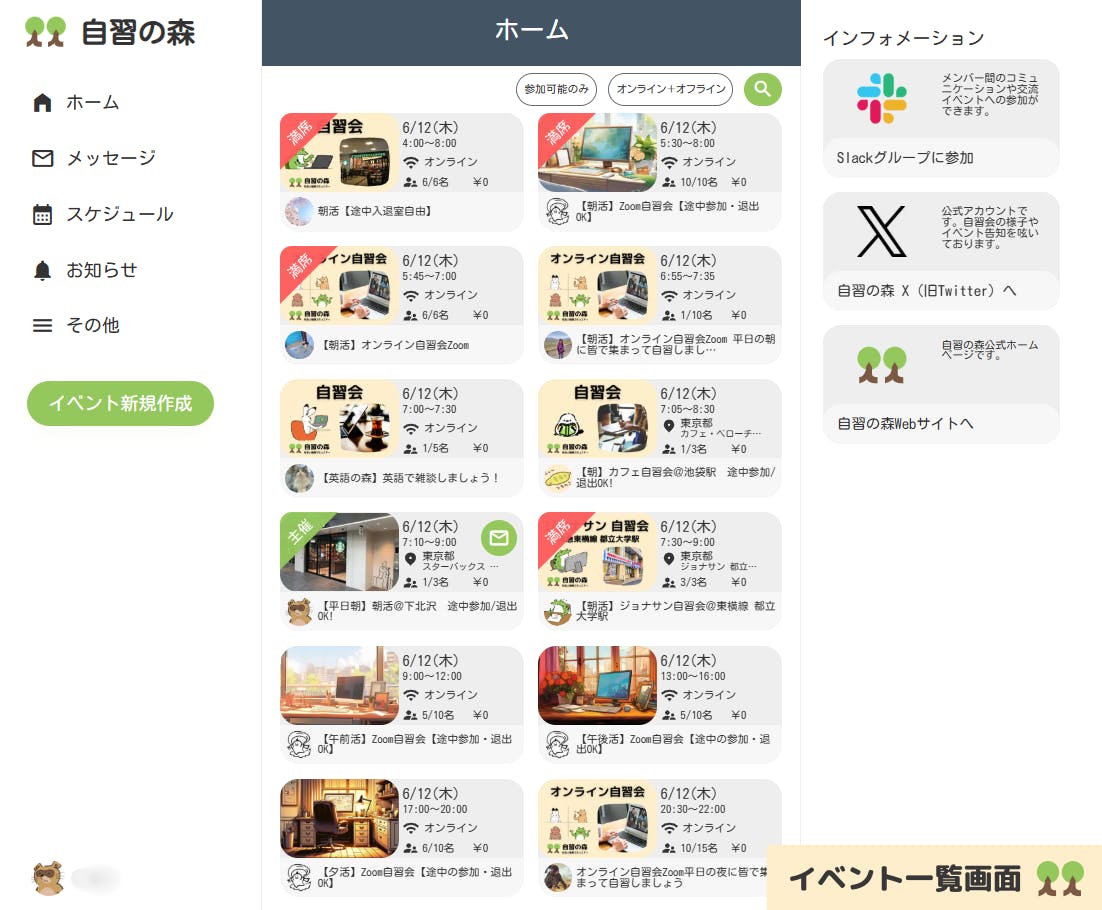Open the 英語の森 event card thumbnail
This screenshot has height=910, width=1102.
340,419
